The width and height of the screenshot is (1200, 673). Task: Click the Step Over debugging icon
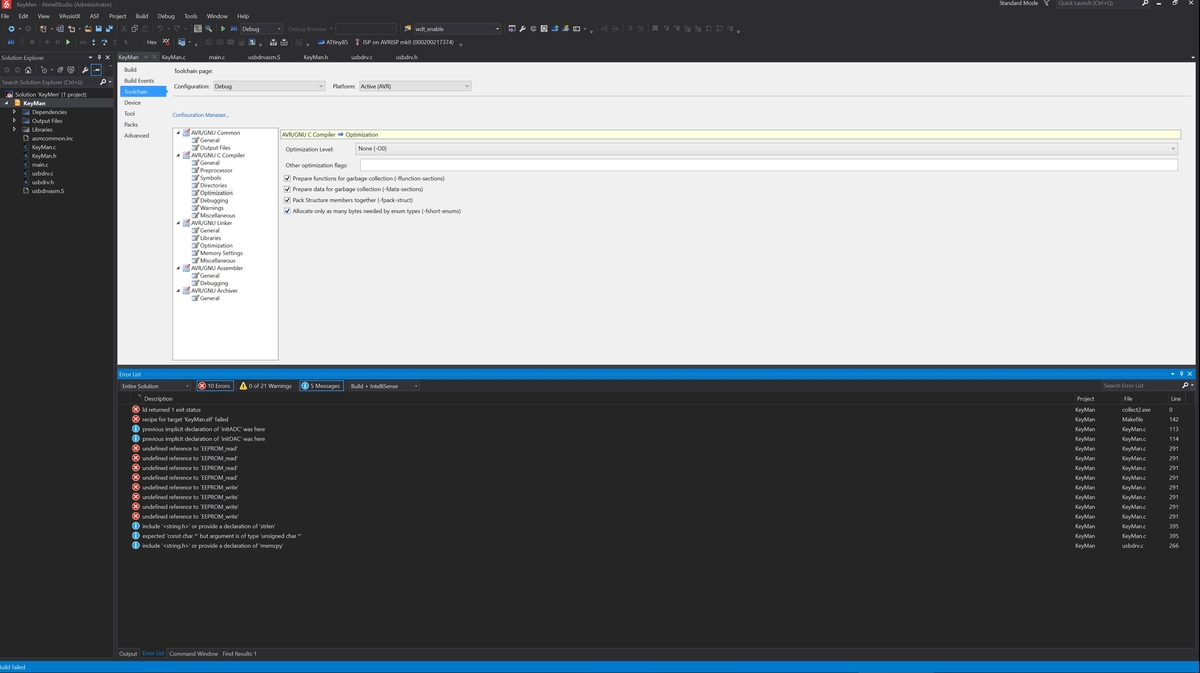[x=104, y=43]
